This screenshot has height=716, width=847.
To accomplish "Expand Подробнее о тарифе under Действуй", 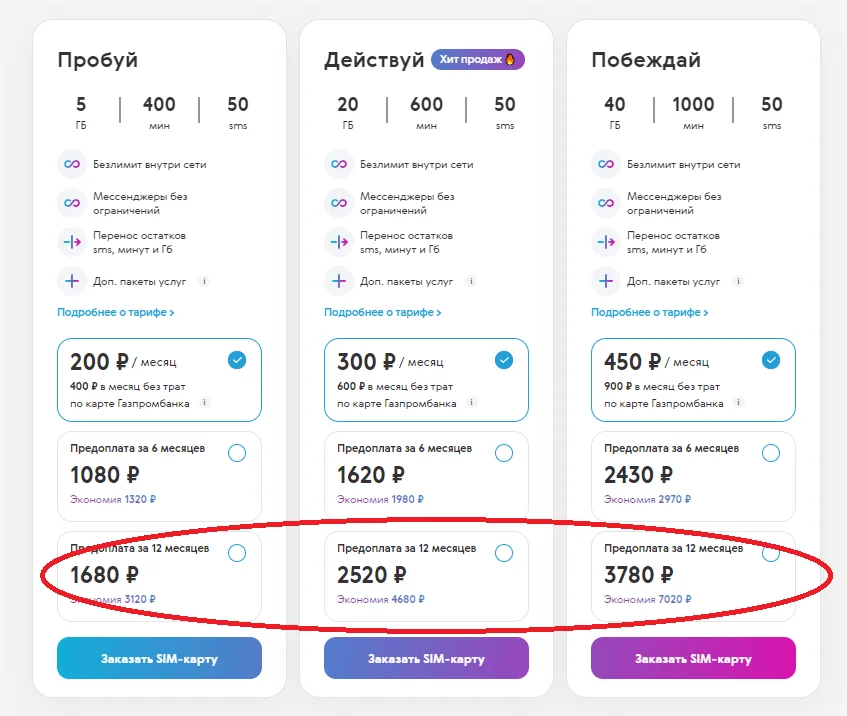I will (x=383, y=312).
